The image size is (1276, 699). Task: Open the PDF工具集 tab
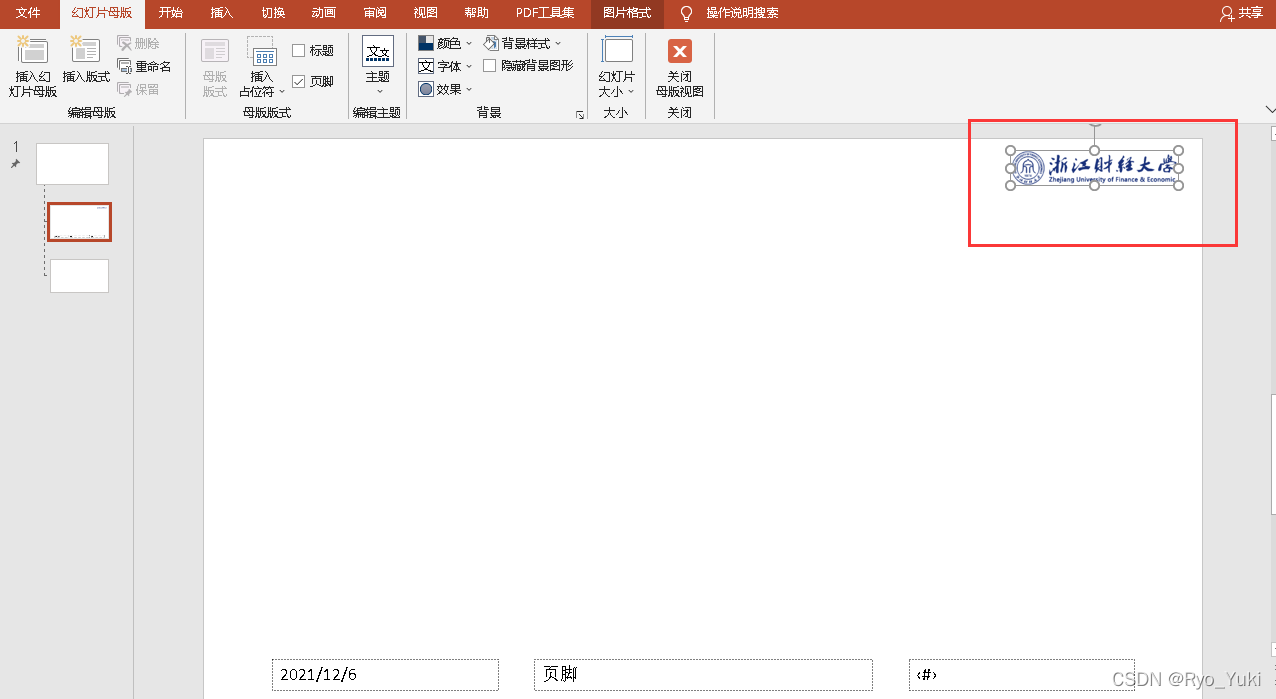(x=545, y=13)
